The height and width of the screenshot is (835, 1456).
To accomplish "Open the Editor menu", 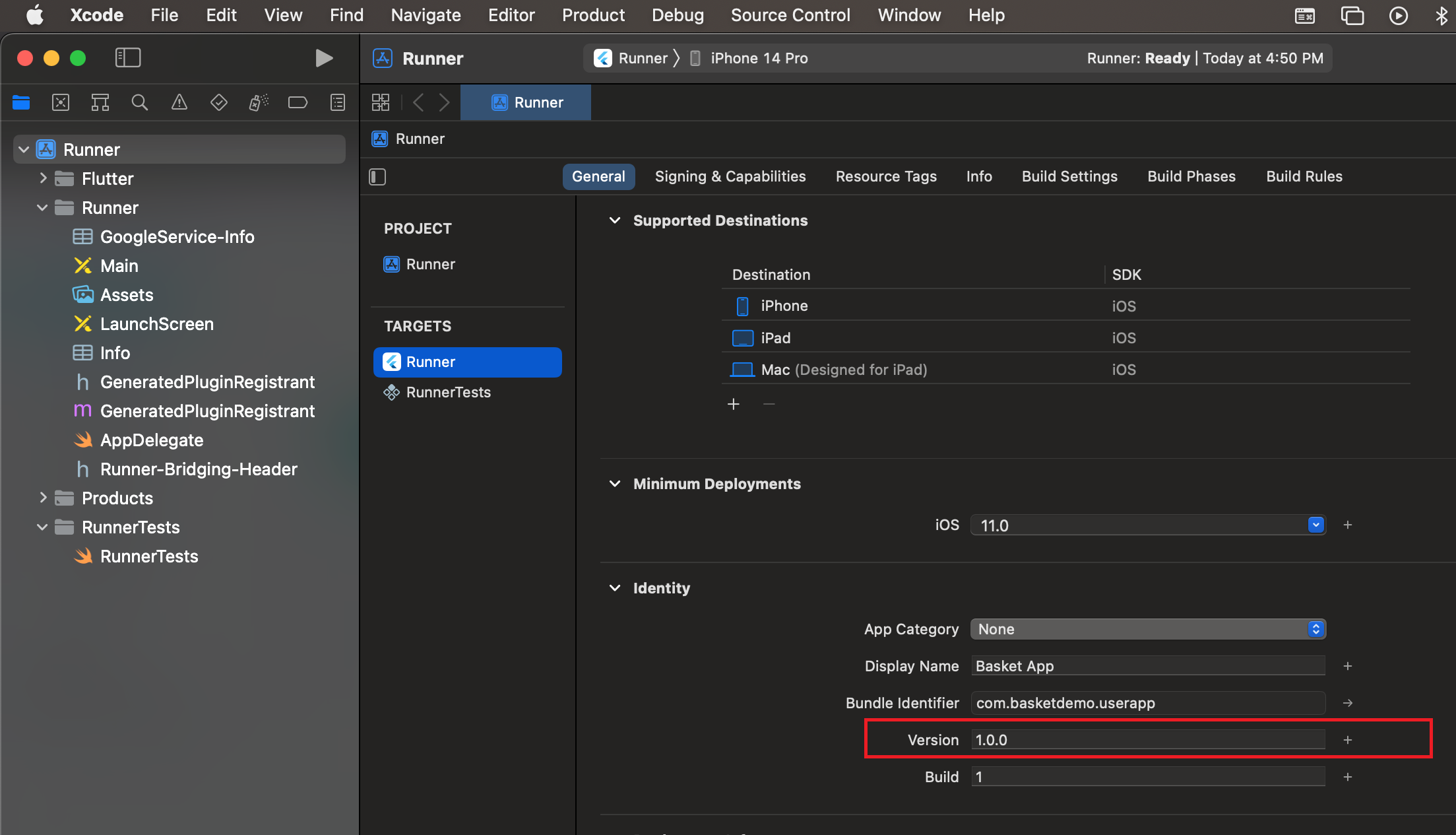I will tap(511, 15).
